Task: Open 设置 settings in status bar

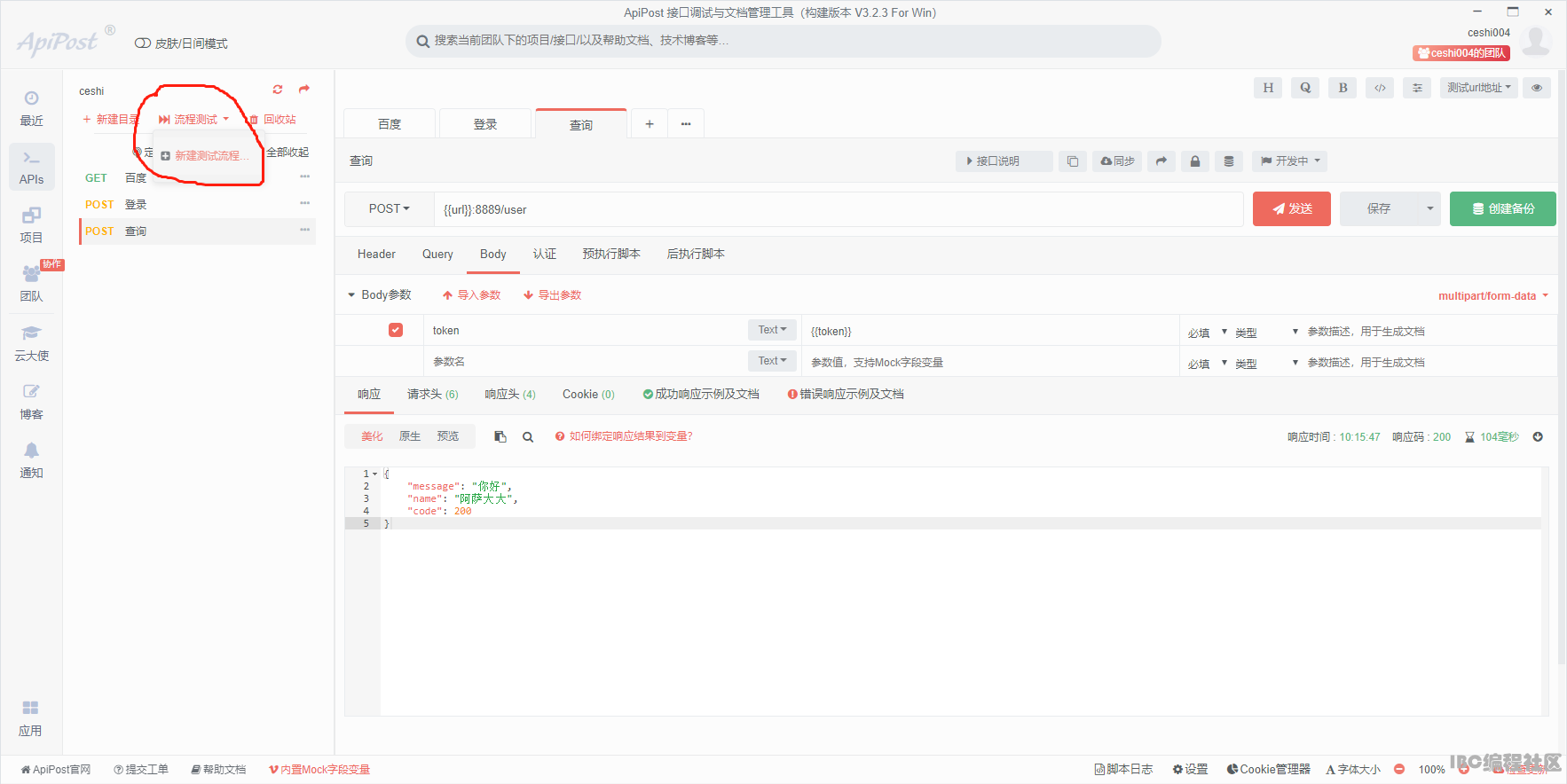Action: point(1190,770)
